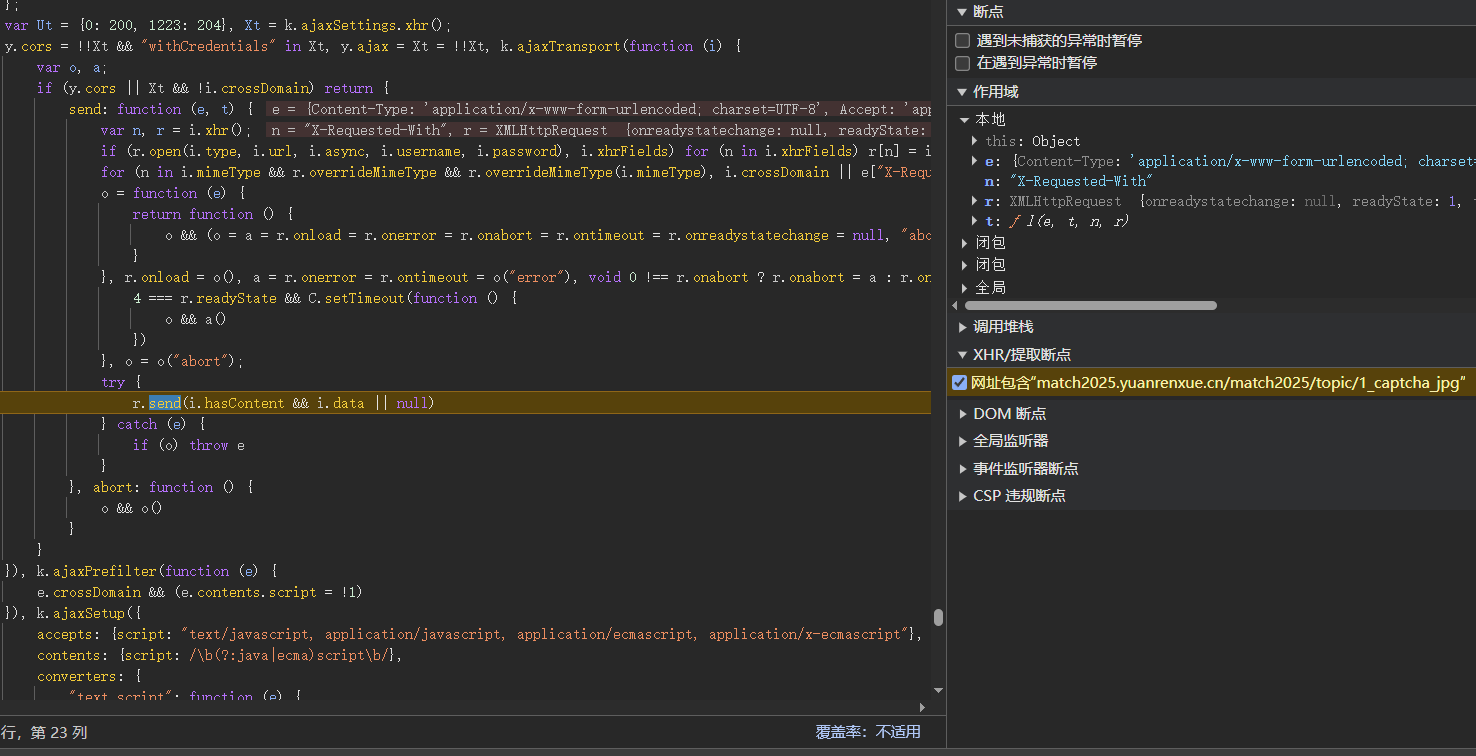The height and width of the screenshot is (756, 1476).
Task: Click the send: function (e, t) code
Action: coord(161,109)
